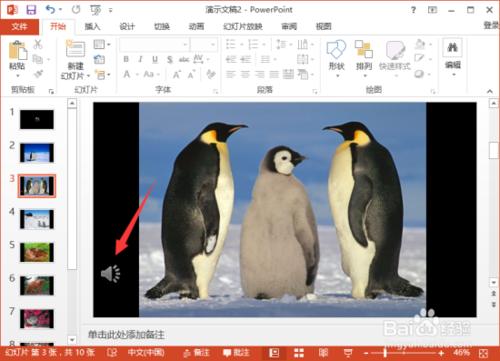This screenshot has height=361, width=500.
Task: Open the 文件 (File) menu
Action: (19, 27)
